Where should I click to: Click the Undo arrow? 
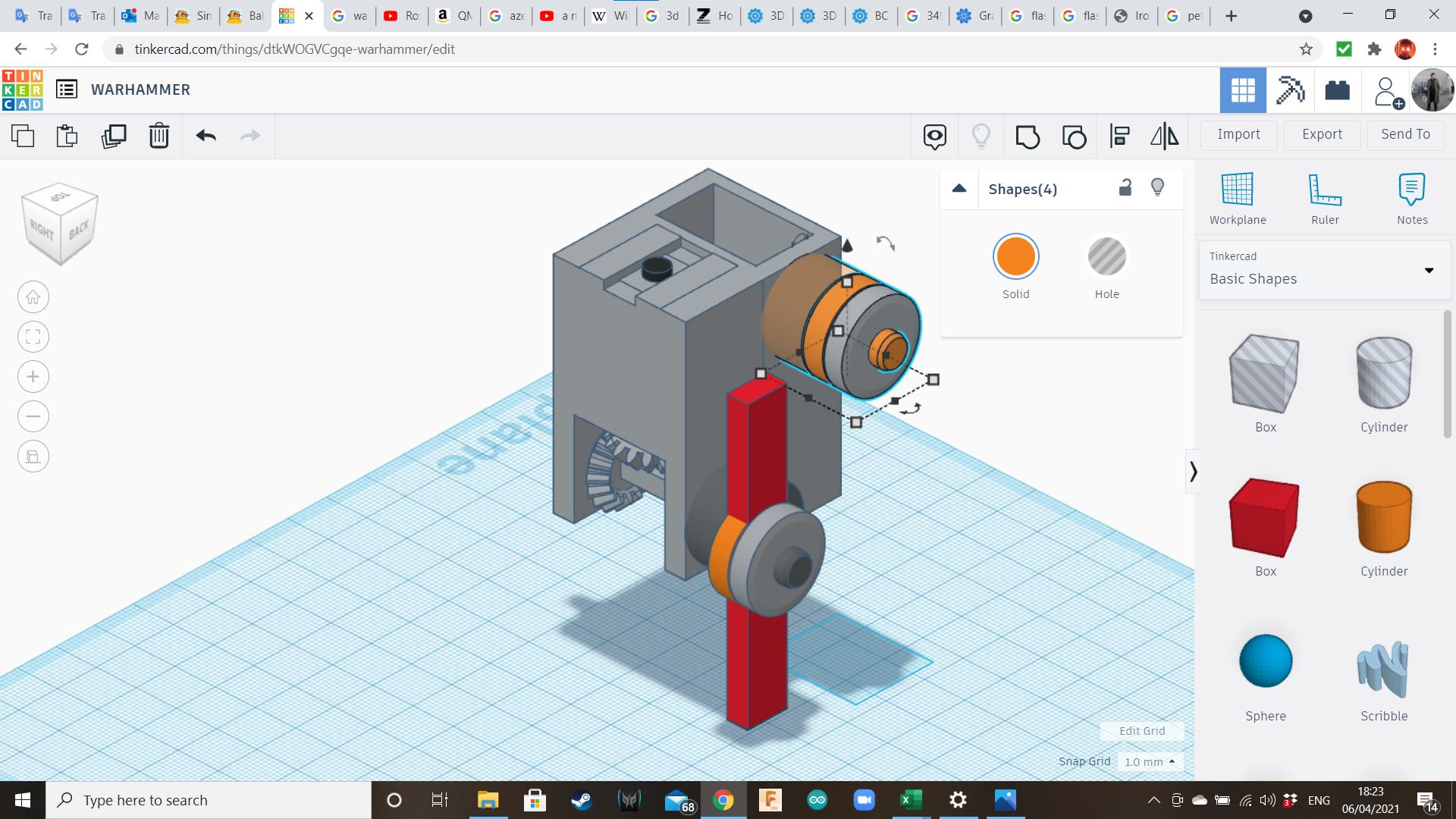pyautogui.click(x=206, y=136)
